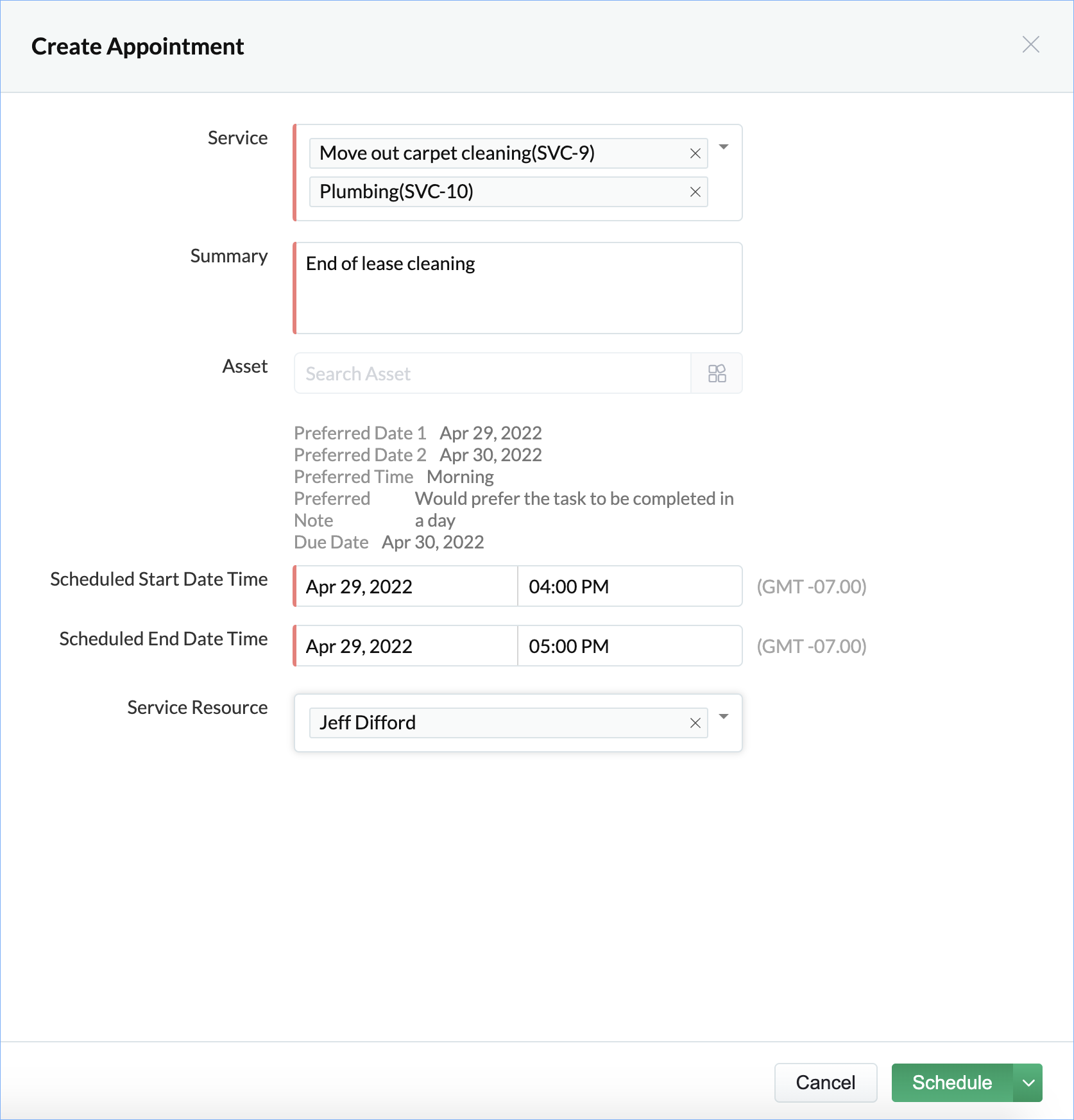
Task: Close the Create Appointment dialog
Action: (1030, 44)
